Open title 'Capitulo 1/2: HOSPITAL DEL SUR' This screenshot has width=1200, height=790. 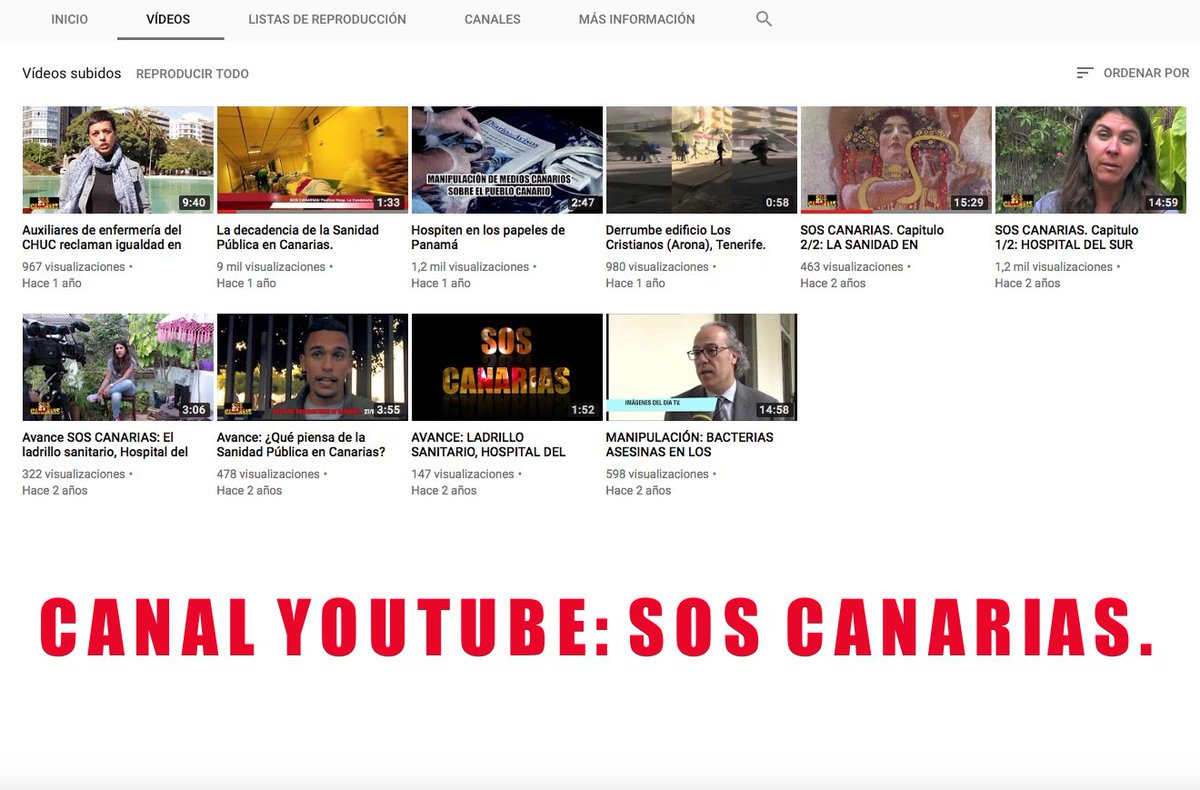tap(1067, 238)
